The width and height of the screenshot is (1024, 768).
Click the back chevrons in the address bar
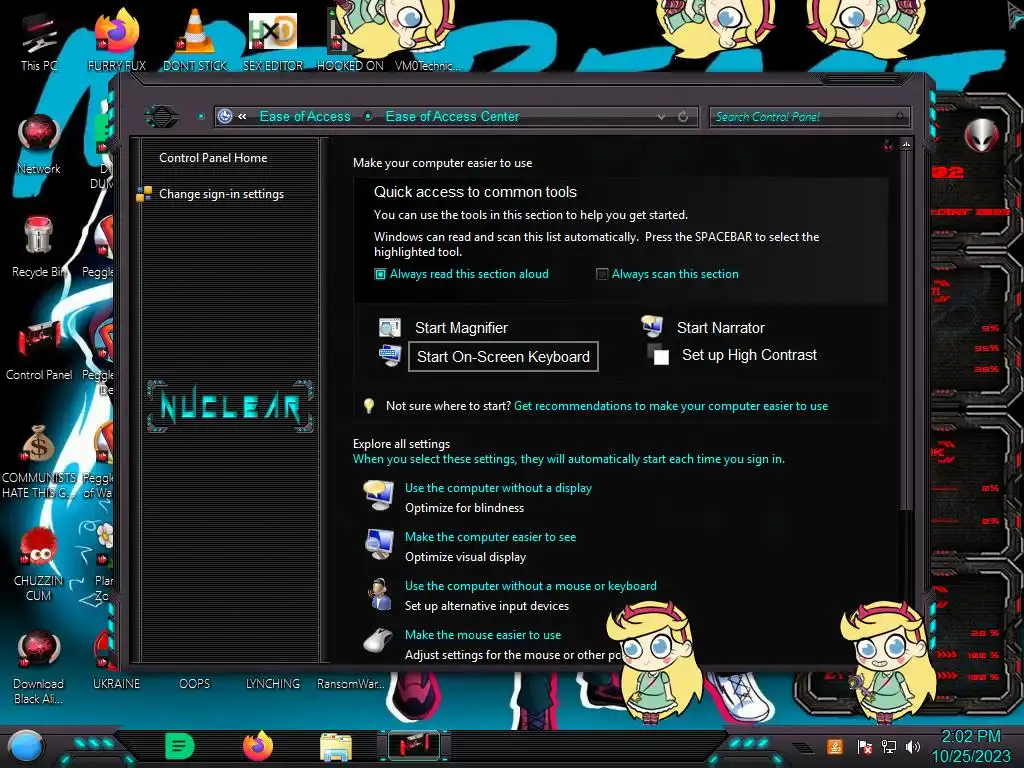[242, 116]
